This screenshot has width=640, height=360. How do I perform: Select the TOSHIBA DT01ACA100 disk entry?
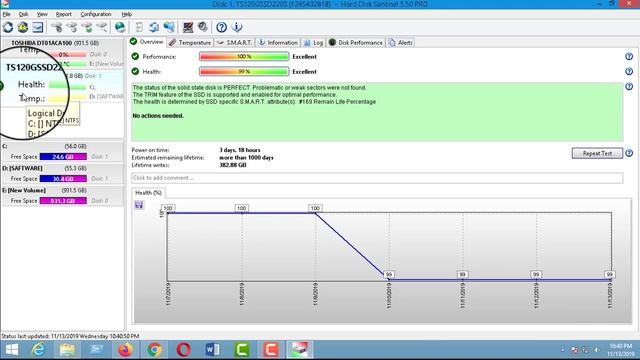(55, 43)
